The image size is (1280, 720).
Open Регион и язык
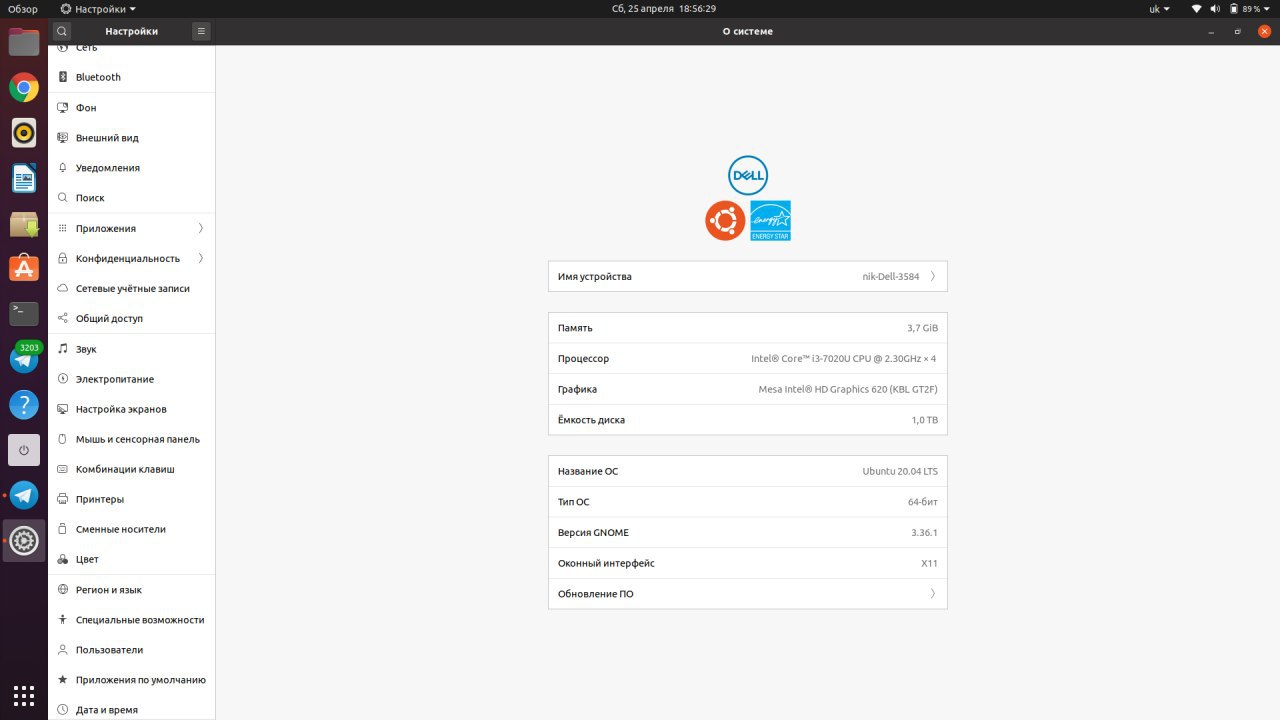pos(132,590)
